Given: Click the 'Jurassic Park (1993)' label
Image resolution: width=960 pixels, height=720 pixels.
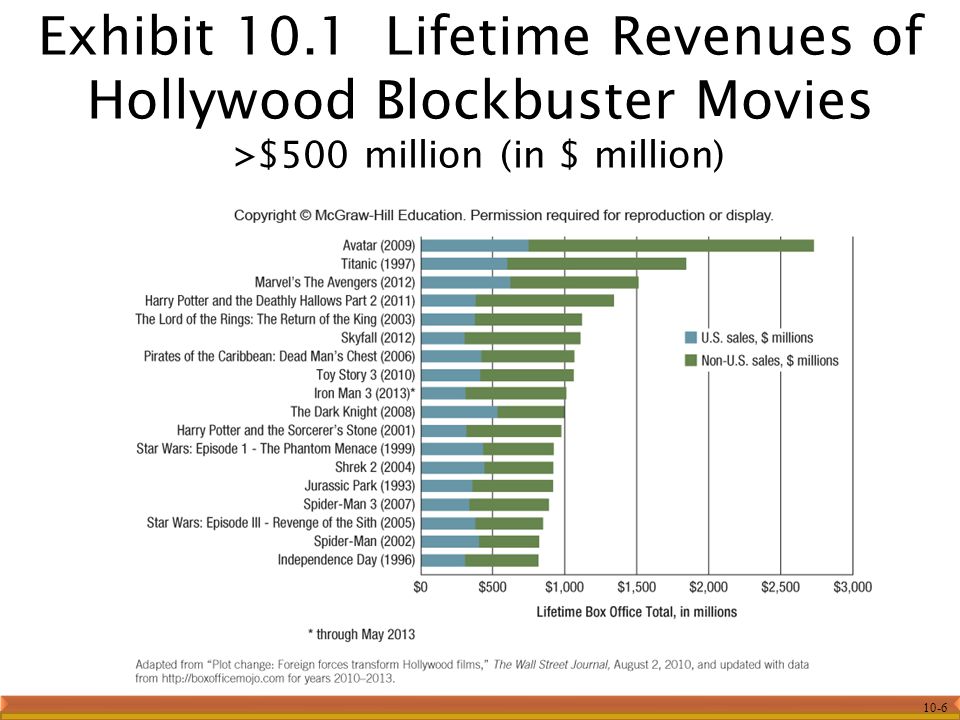Looking at the screenshot, I should [x=360, y=486].
